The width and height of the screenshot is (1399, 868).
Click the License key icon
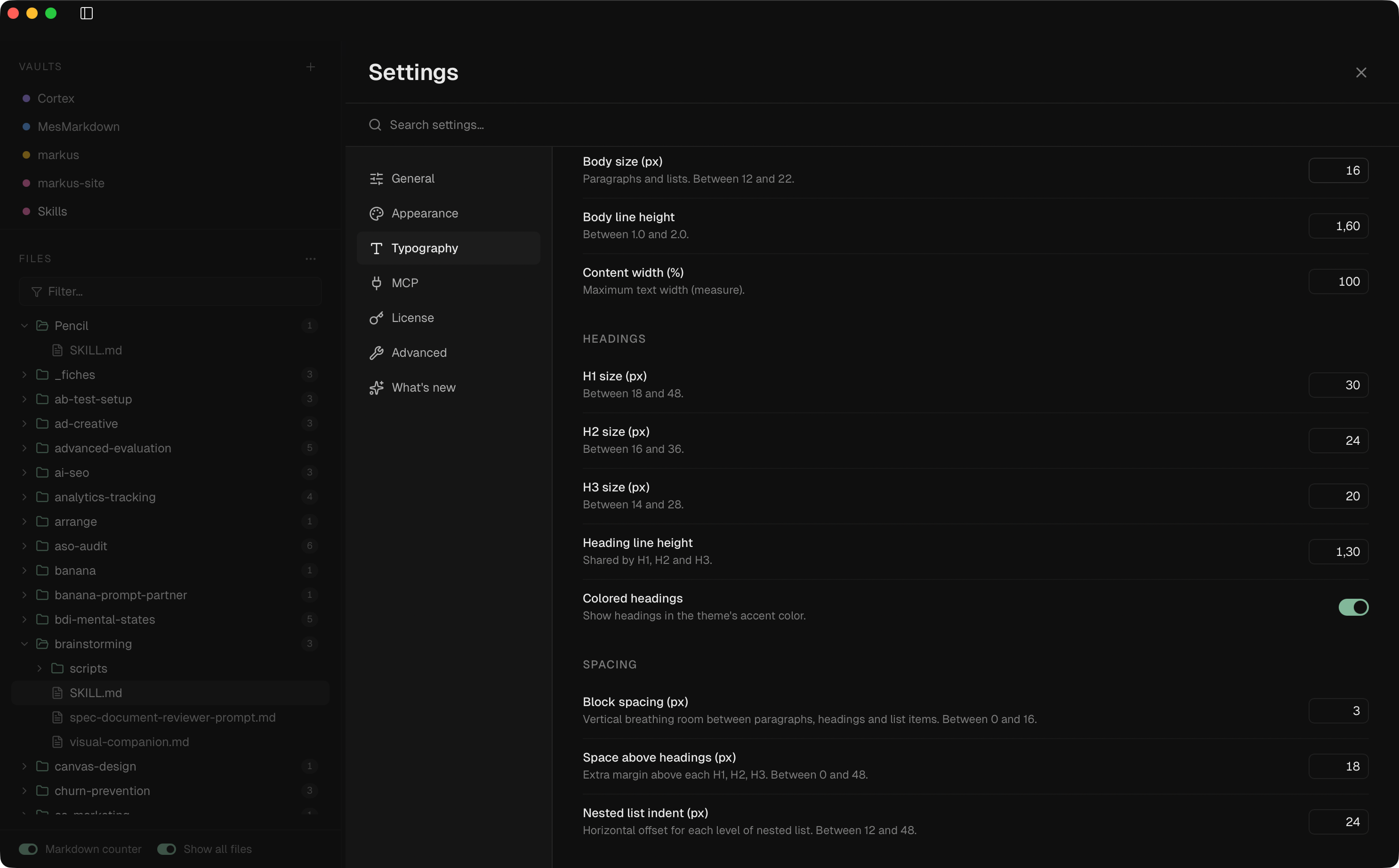(377, 318)
